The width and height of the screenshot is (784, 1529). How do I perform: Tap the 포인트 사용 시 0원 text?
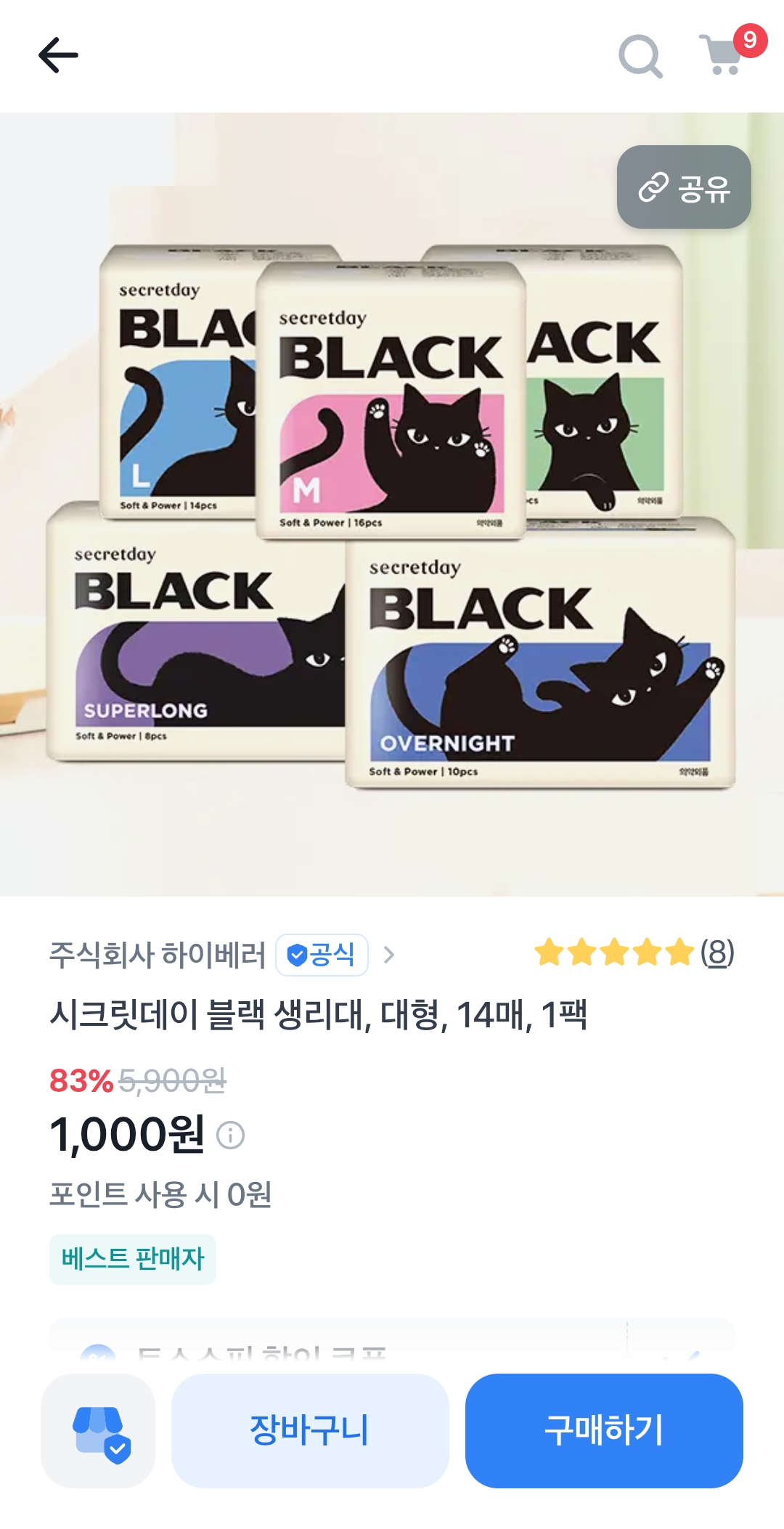pyautogui.click(x=160, y=1194)
